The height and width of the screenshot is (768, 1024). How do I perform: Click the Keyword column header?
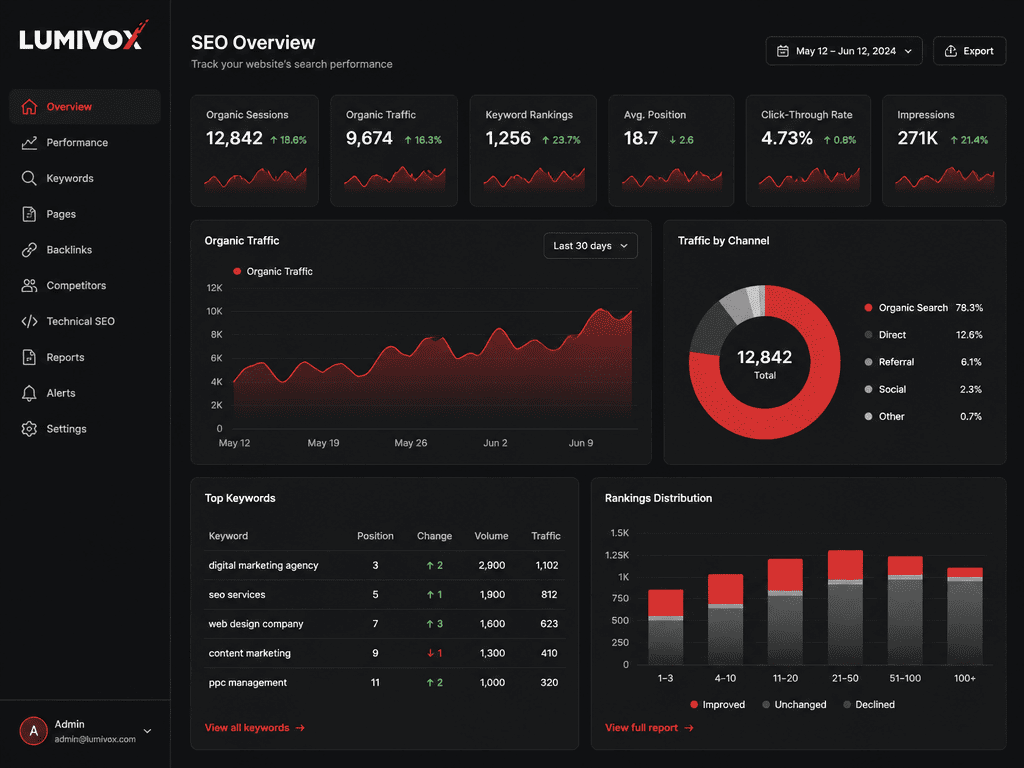pyautogui.click(x=228, y=536)
